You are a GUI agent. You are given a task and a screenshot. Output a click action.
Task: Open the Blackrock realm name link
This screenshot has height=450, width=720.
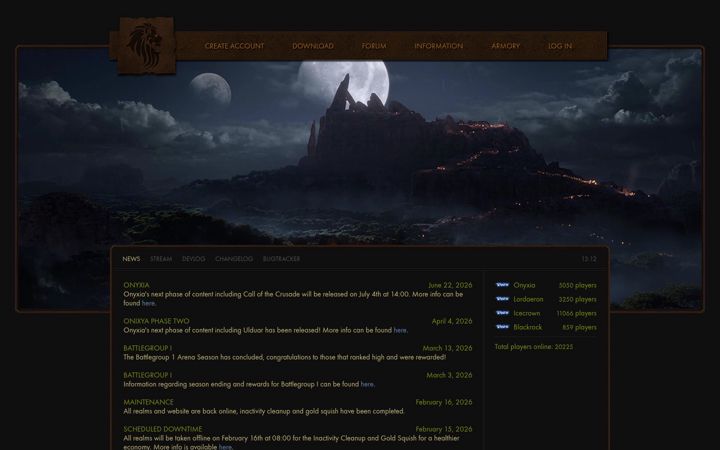[528, 327]
